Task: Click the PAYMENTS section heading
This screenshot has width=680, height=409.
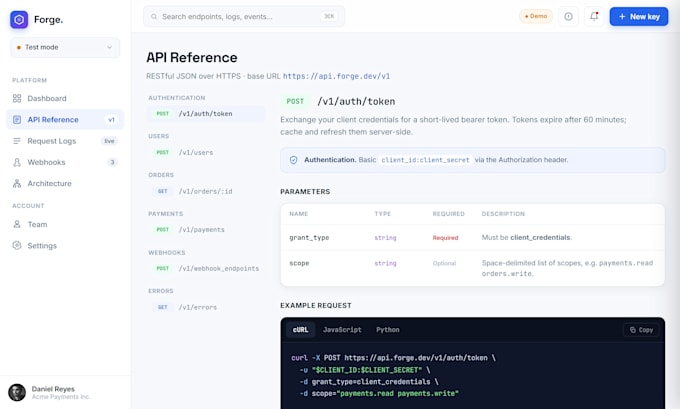Action: [166, 214]
